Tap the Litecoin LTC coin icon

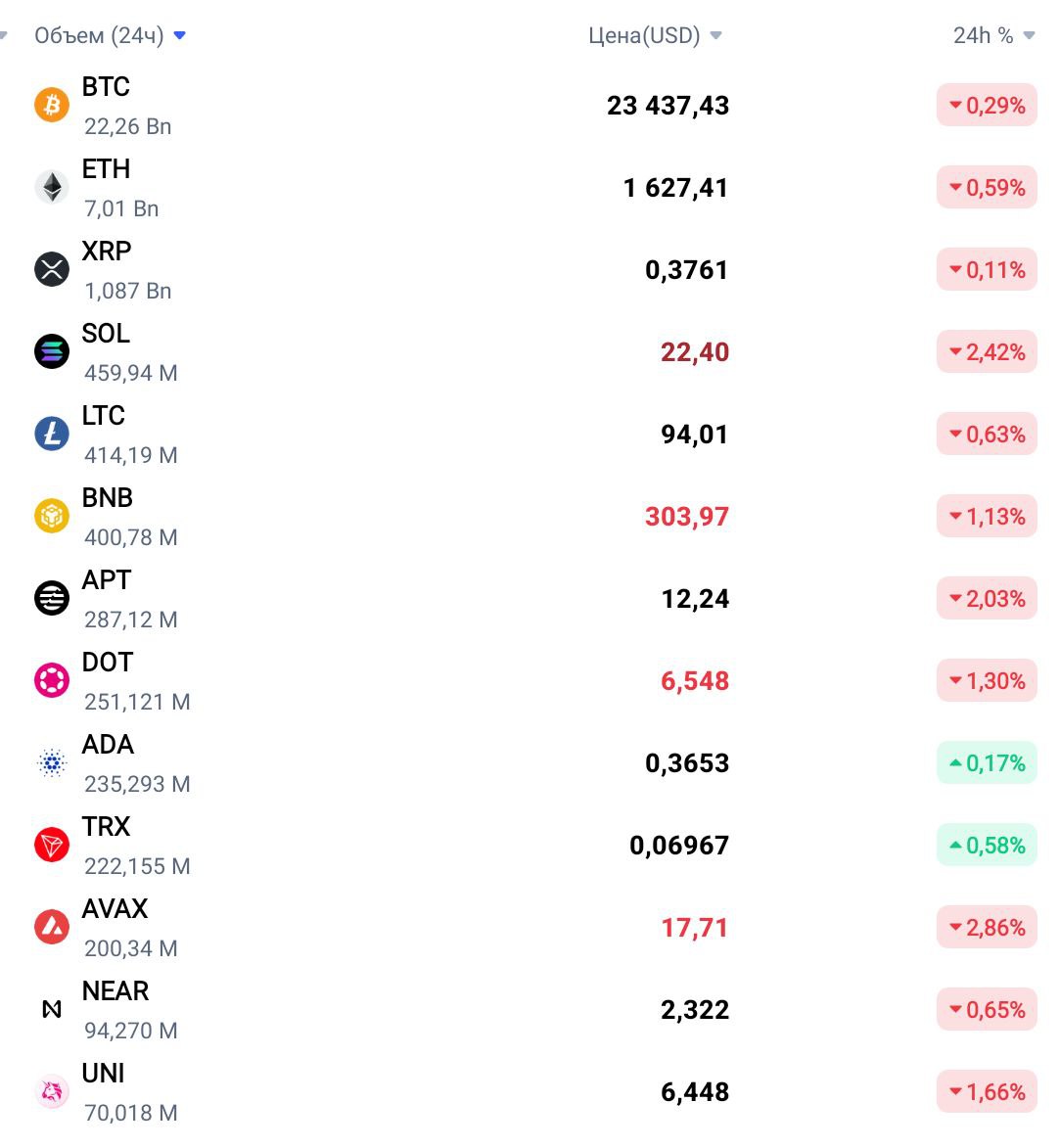coord(52,434)
